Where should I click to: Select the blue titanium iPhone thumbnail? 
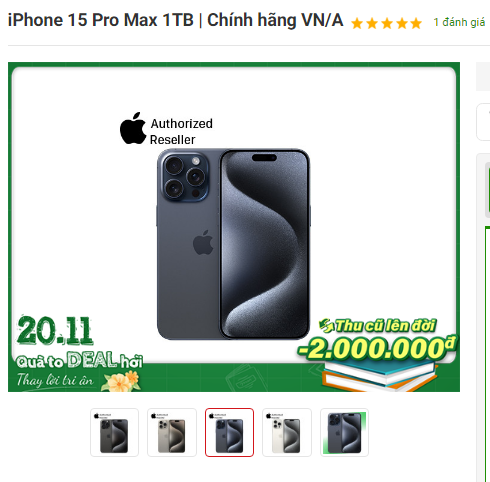pyautogui.click(x=229, y=432)
